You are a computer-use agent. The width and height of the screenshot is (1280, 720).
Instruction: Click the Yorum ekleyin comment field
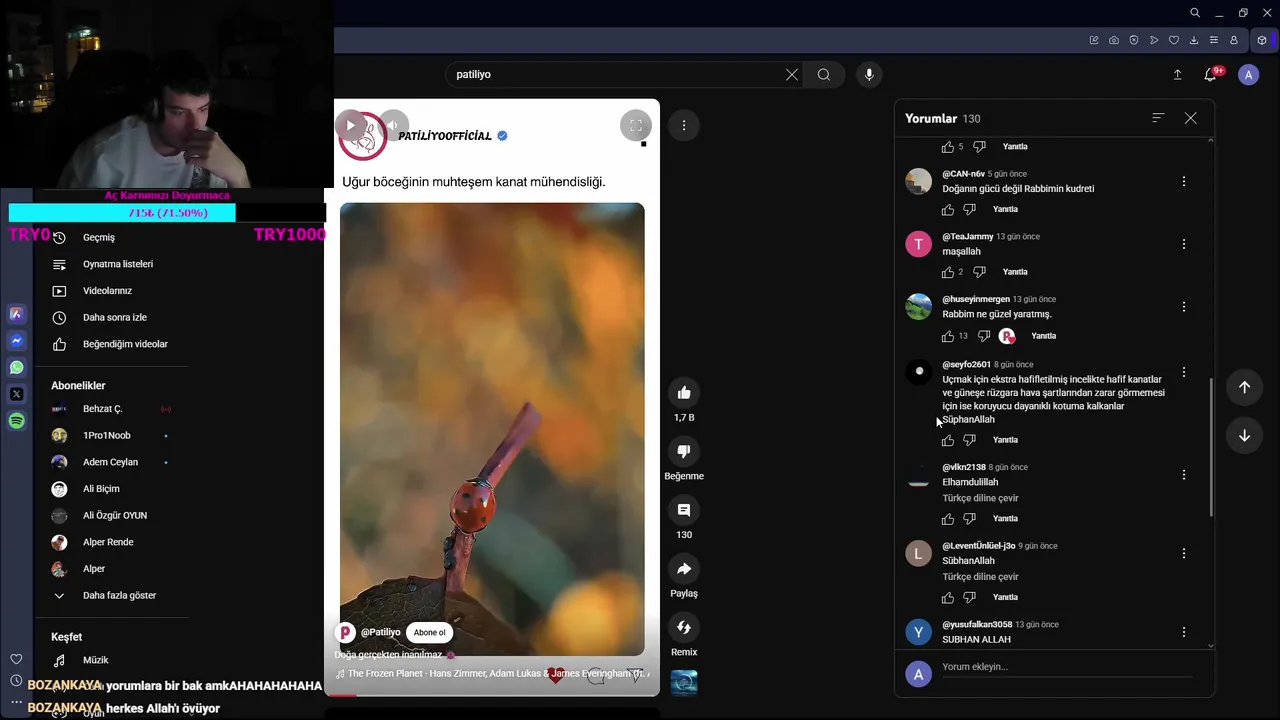click(x=1067, y=668)
